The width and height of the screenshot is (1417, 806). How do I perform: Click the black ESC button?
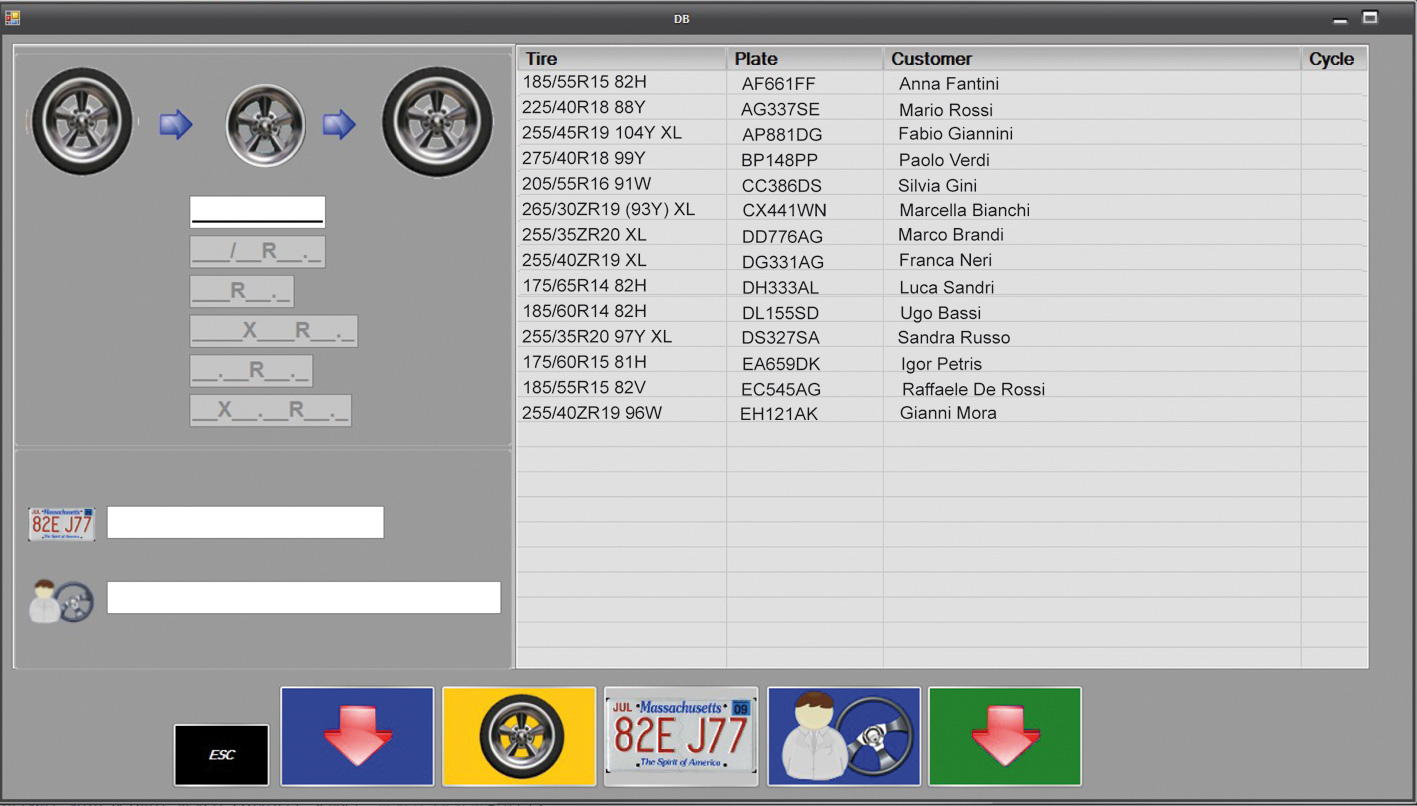click(221, 755)
